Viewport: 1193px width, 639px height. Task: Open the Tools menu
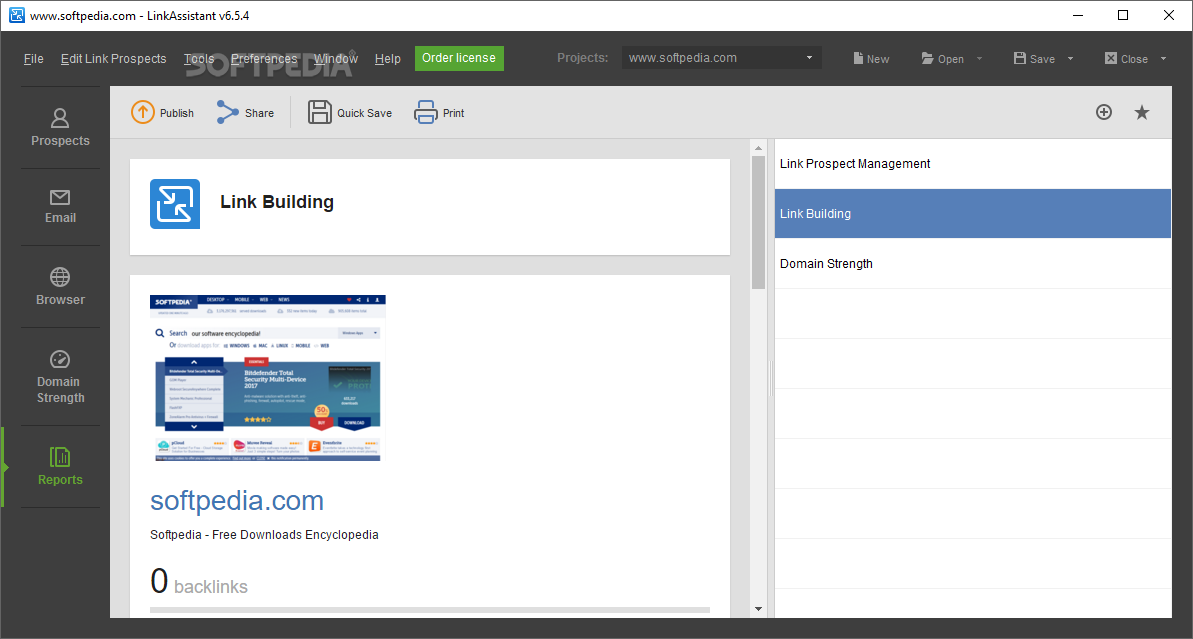tap(199, 59)
